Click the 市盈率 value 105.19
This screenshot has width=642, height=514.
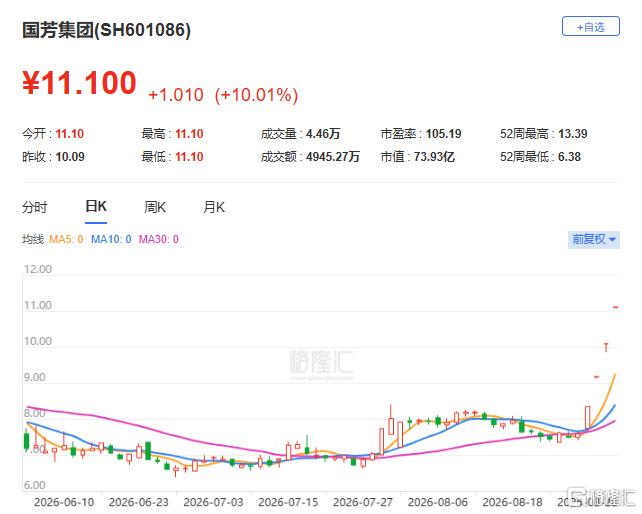[x=443, y=134]
